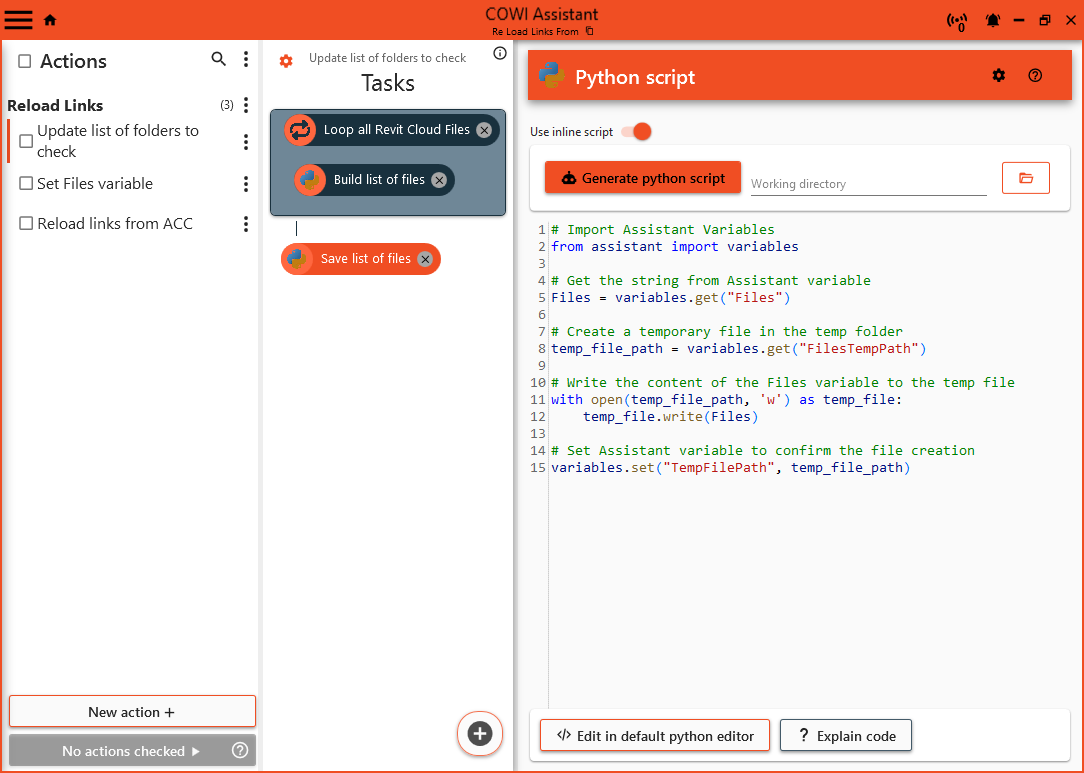Viewport: 1084px width, 773px height.
Task: Go to the home screen icon
Action: click(50, 20)
